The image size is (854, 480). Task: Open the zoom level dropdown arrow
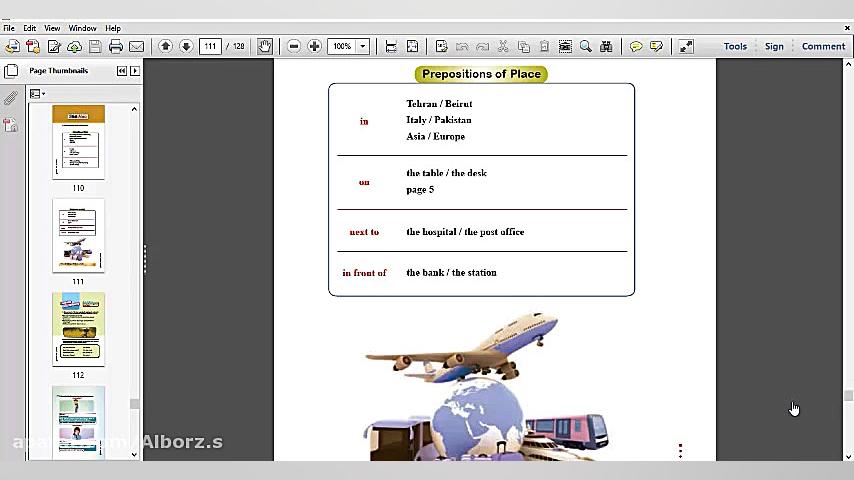363,46
